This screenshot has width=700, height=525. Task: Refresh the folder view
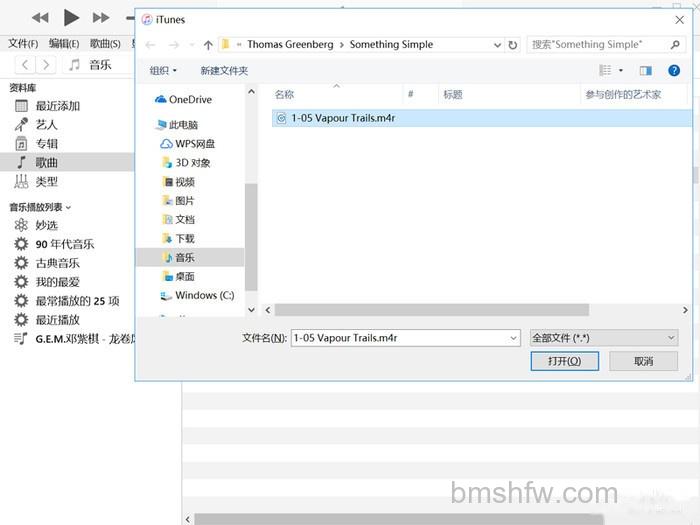tap(512, 45)
